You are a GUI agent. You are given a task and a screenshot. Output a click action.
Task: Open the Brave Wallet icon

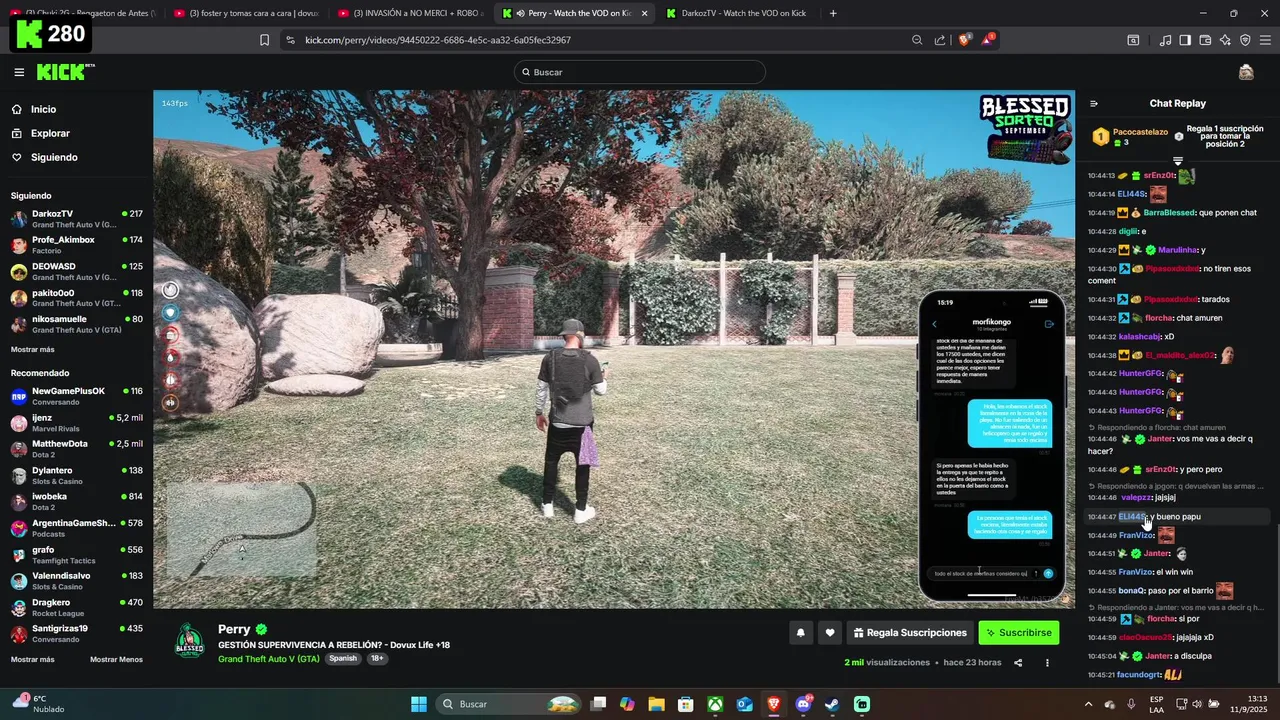1205,40
